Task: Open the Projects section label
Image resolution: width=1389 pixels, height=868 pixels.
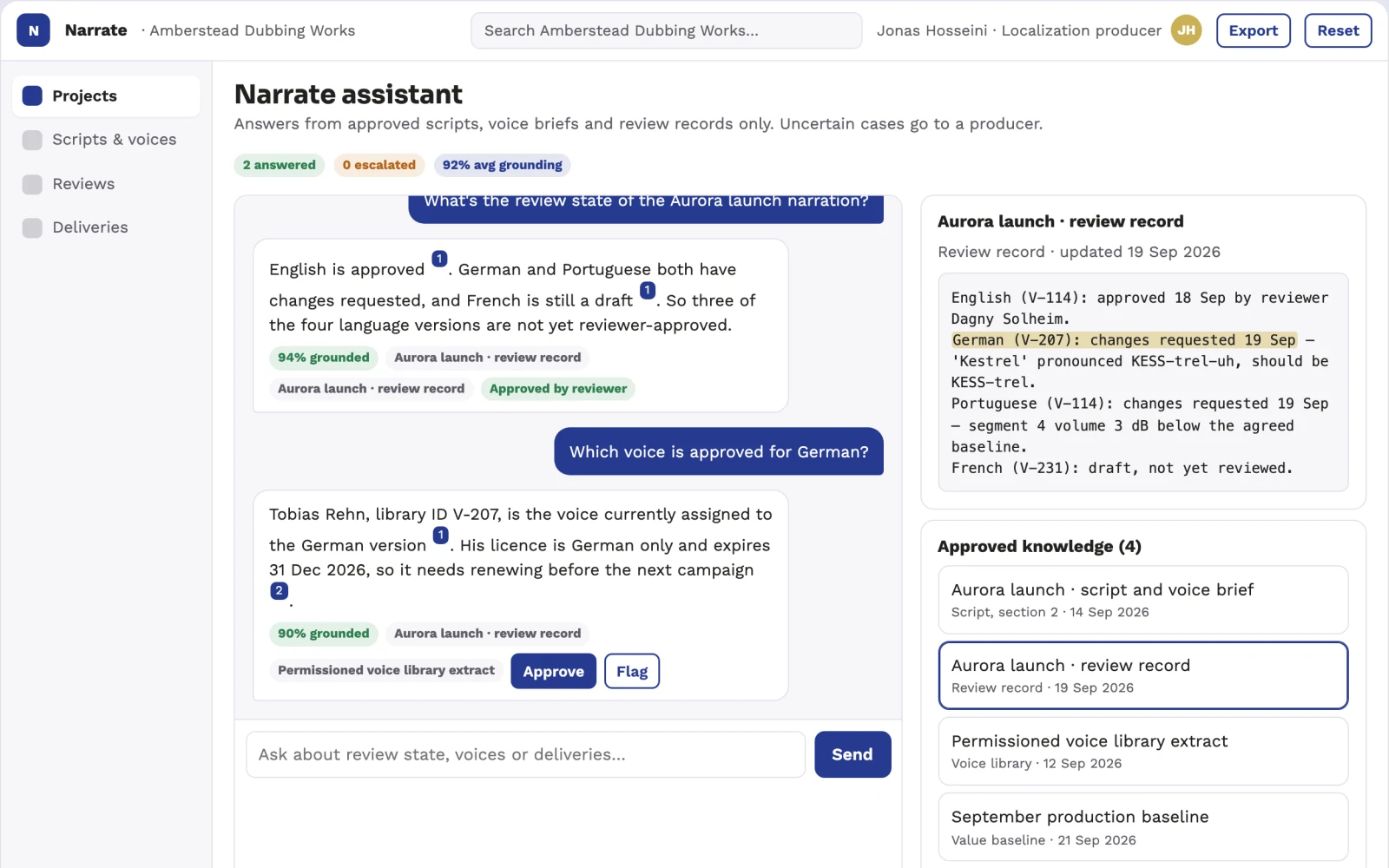Action: (84, 95)
